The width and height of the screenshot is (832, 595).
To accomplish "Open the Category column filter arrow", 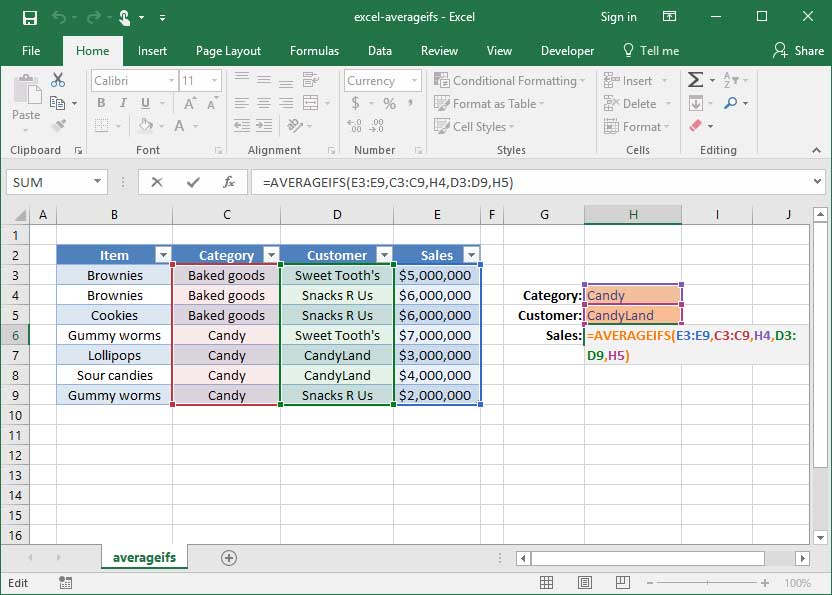I will [270, 255].
